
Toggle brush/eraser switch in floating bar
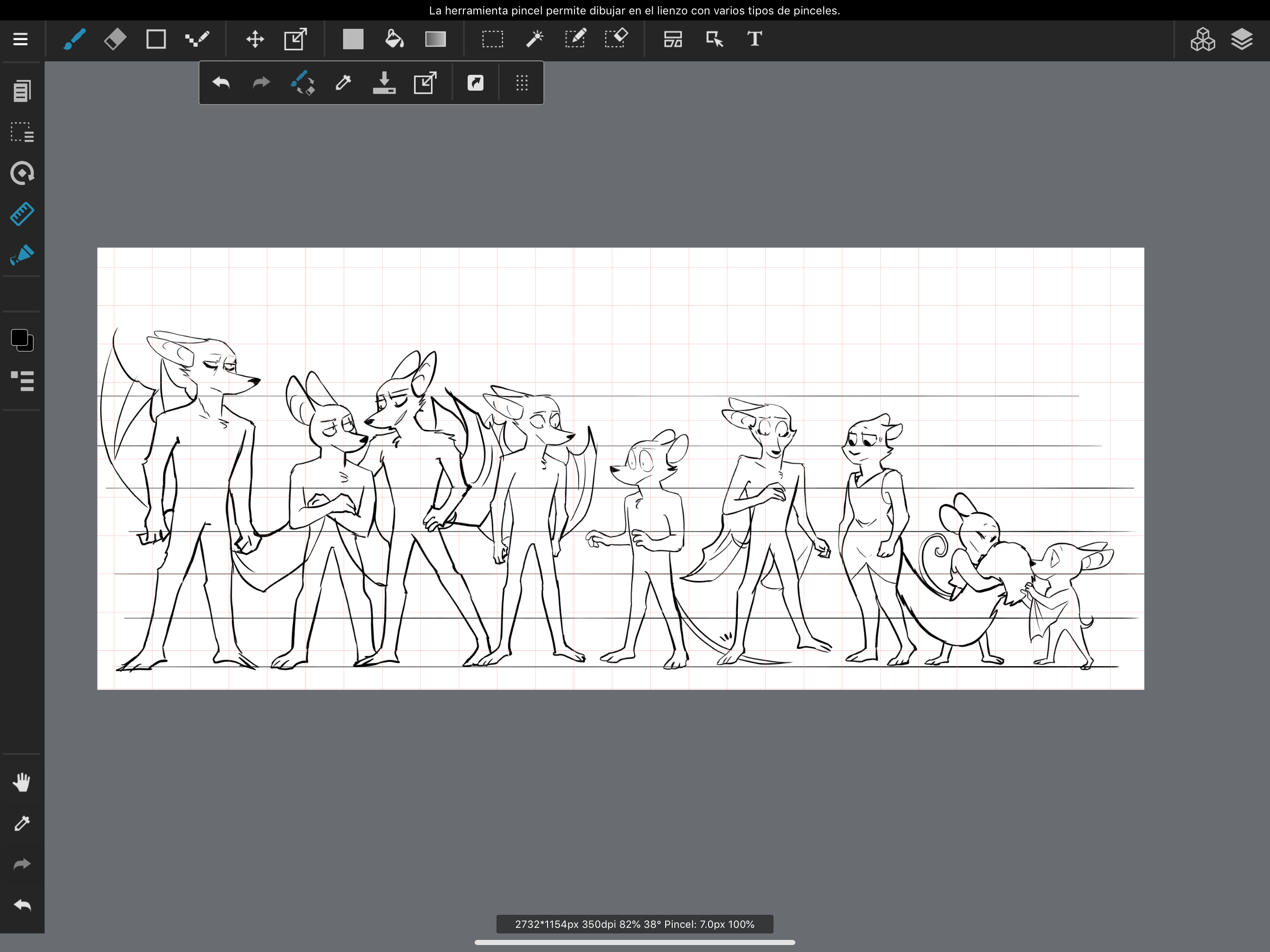[303, 83]
